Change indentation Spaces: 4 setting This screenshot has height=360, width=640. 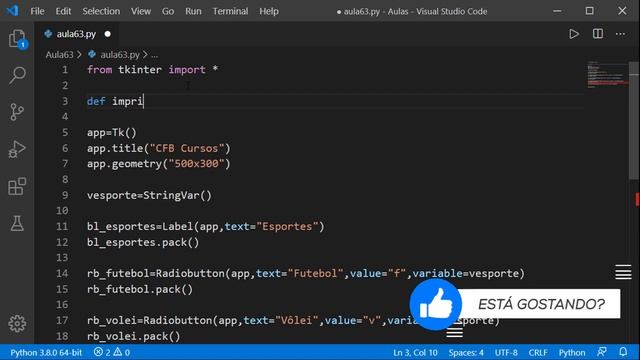click(466, 352)
